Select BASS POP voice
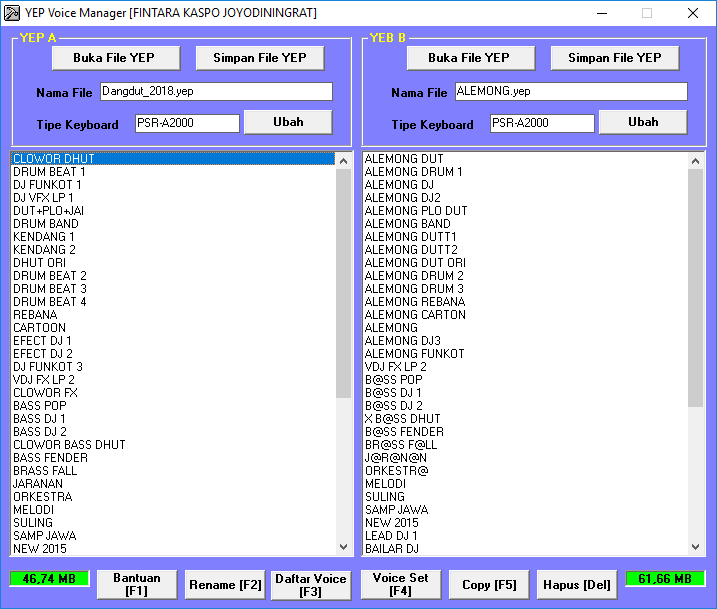Viewport: 717px width, 609px height. 172,406
